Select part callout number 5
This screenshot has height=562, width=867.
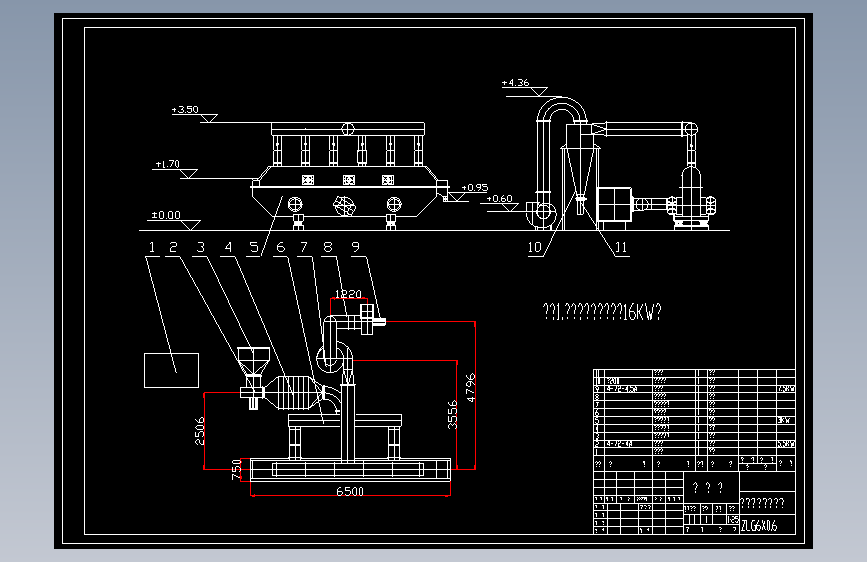click(x=254, y=247)
